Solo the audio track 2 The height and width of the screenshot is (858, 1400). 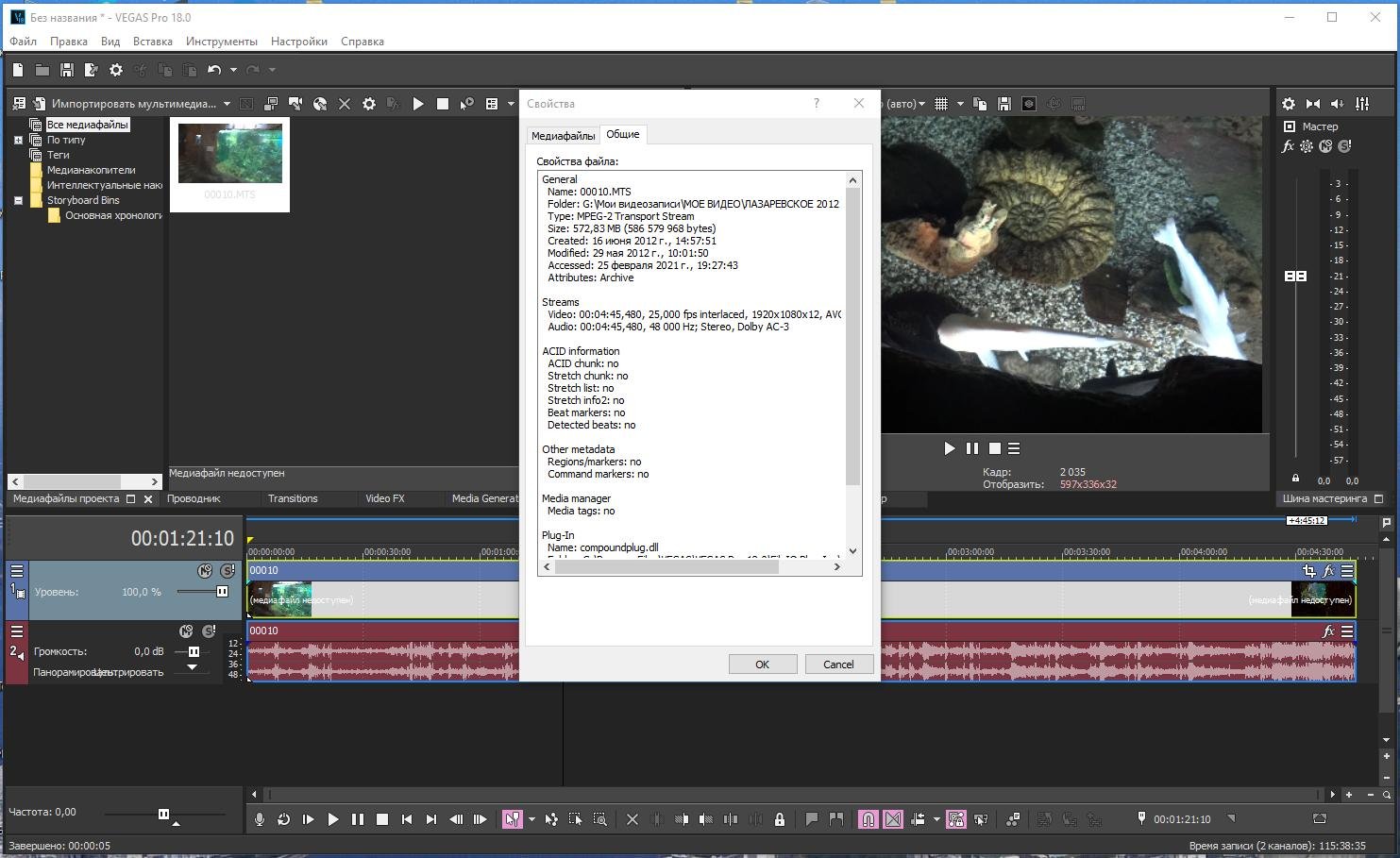click(x=210, y=631)
